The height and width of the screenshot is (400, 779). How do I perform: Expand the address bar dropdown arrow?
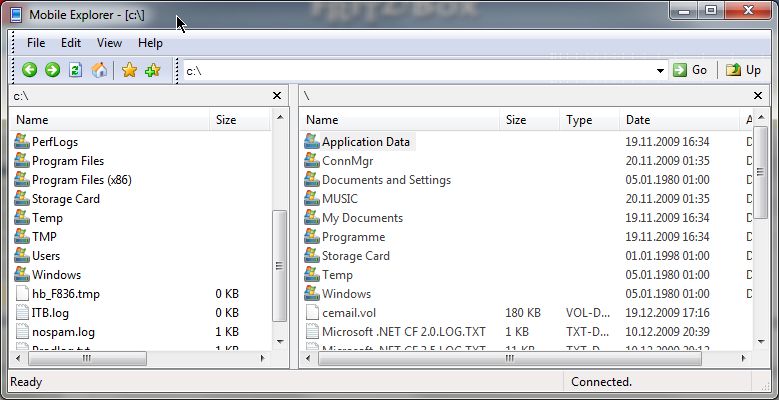pos(660,71)
